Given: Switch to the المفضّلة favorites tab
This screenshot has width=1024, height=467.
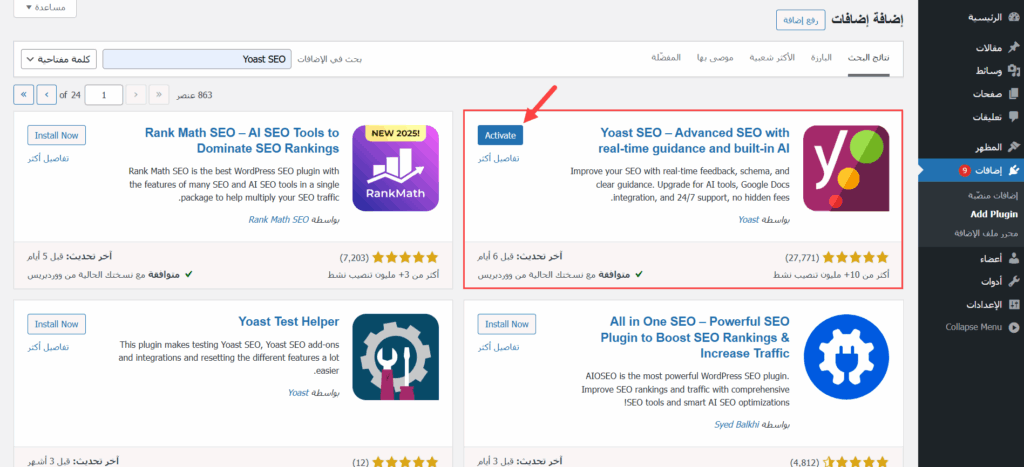Looking at the screenshot, I should click(666, 58).
